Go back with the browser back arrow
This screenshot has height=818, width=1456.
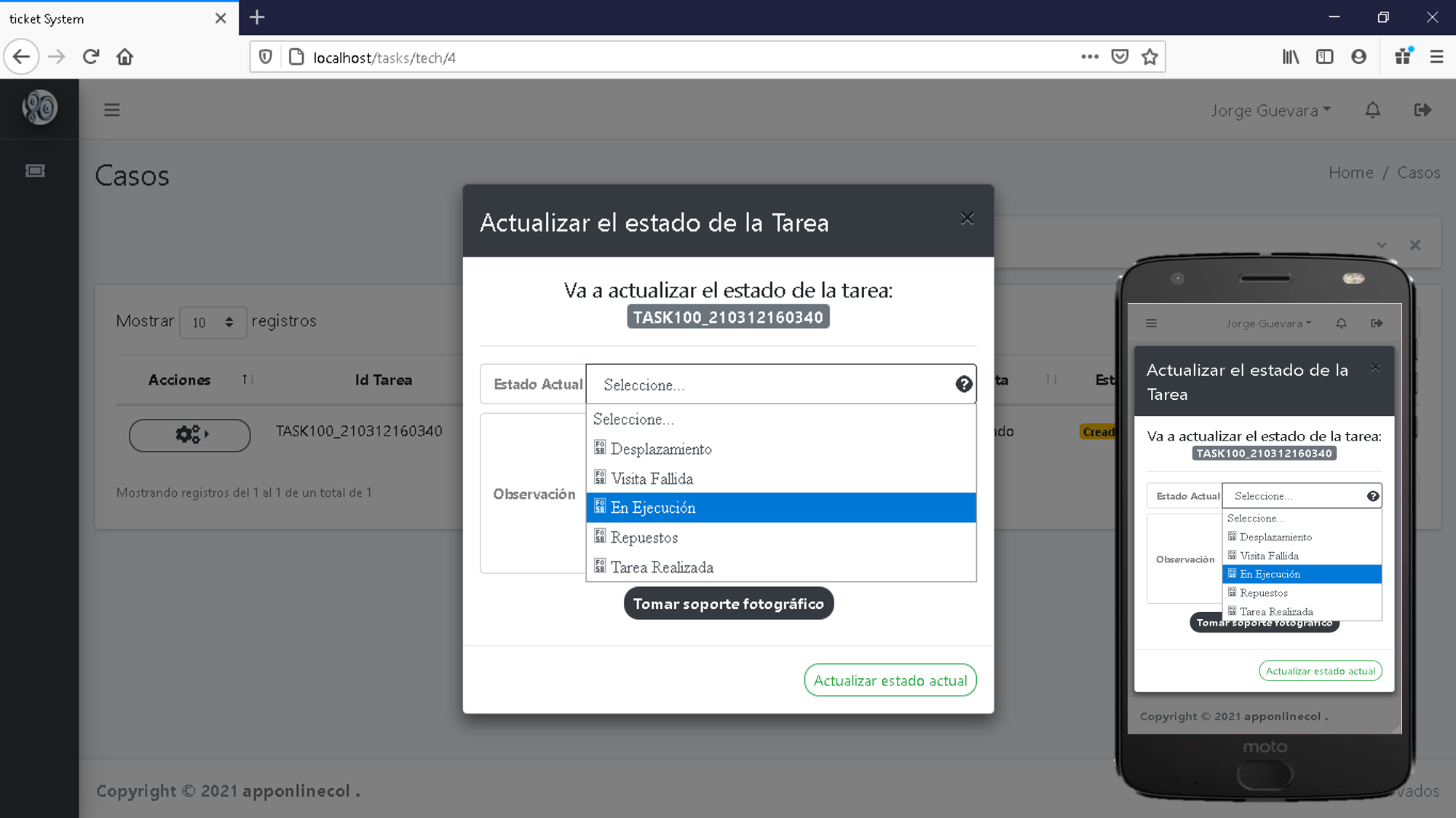coord(21,57)
